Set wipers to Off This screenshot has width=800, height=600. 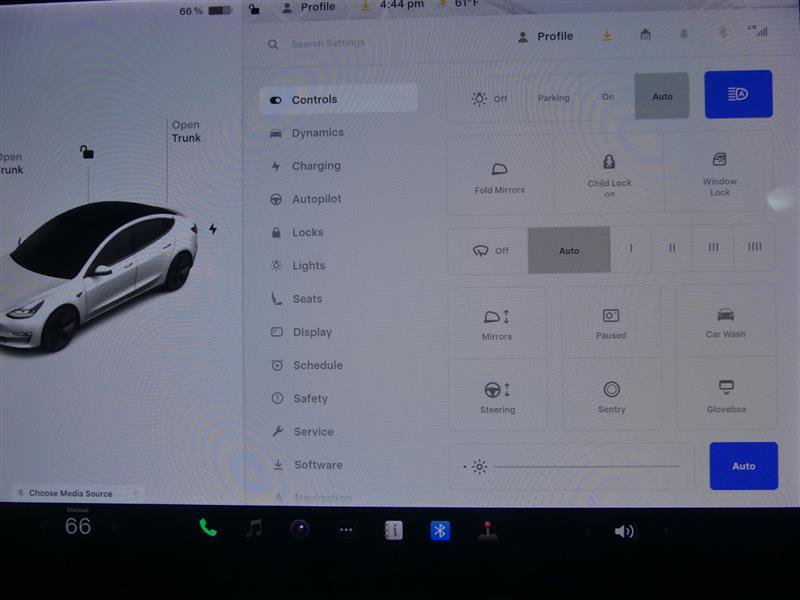pos(494,250)
